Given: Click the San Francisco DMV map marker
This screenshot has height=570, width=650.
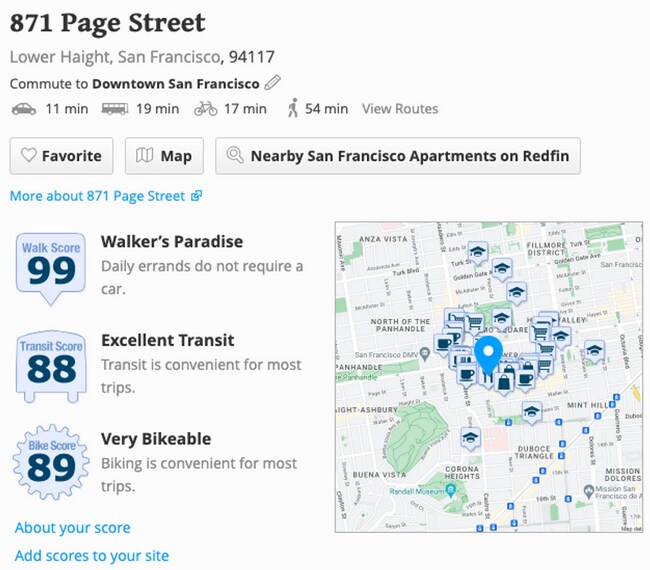Looking at the screenshot, I should click(x=424, y=354).
